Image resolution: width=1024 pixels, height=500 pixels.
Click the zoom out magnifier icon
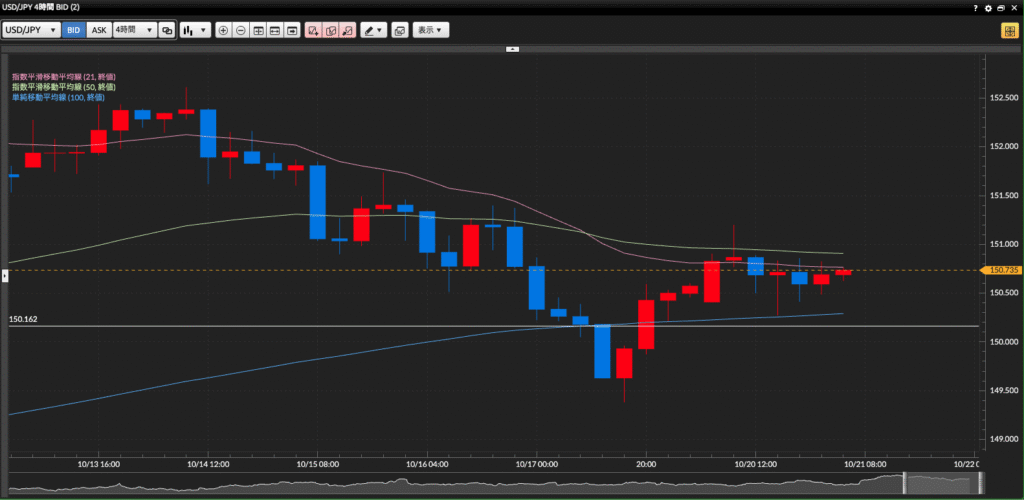(241, 30)
